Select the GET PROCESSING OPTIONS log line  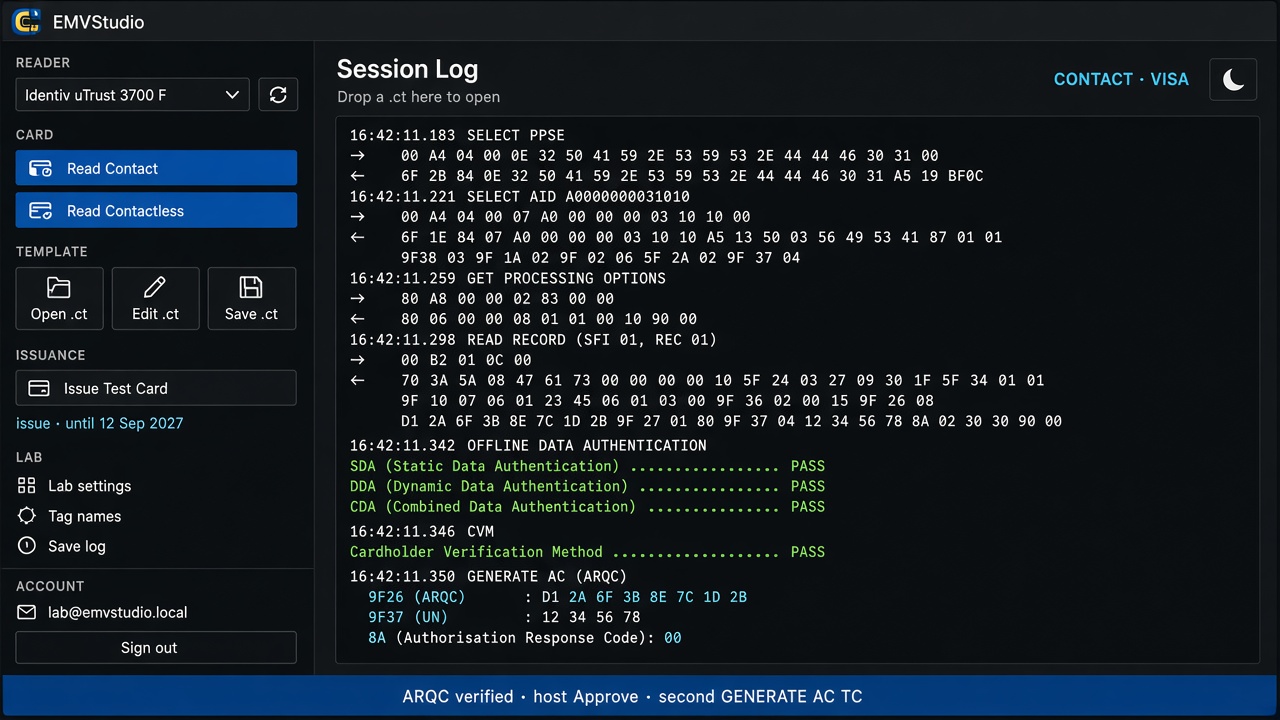[507, 278]
